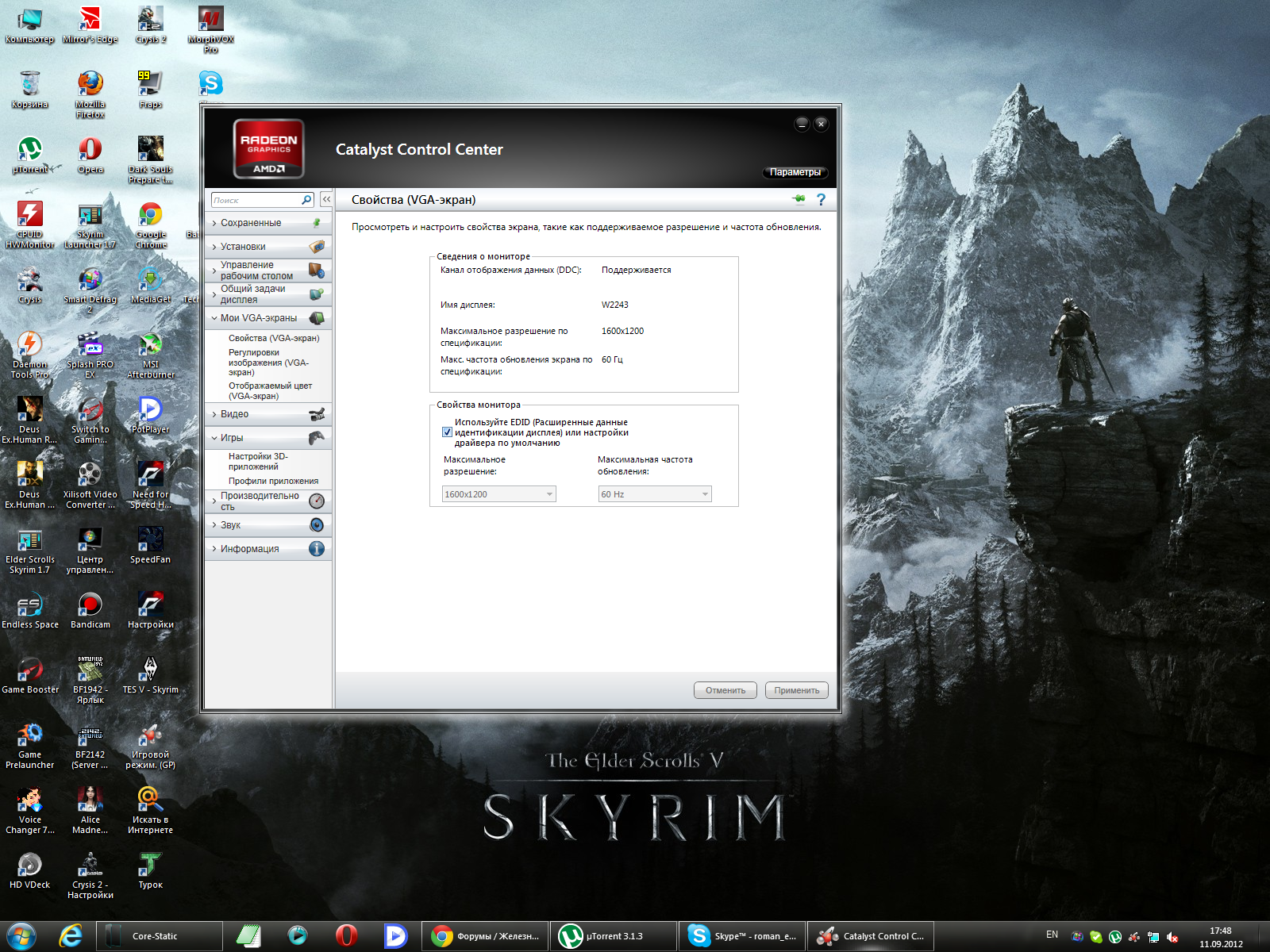Click the Игры gamepad icon
The image size is (1270, 952).
pyautogui.click(x=317, y=438)
